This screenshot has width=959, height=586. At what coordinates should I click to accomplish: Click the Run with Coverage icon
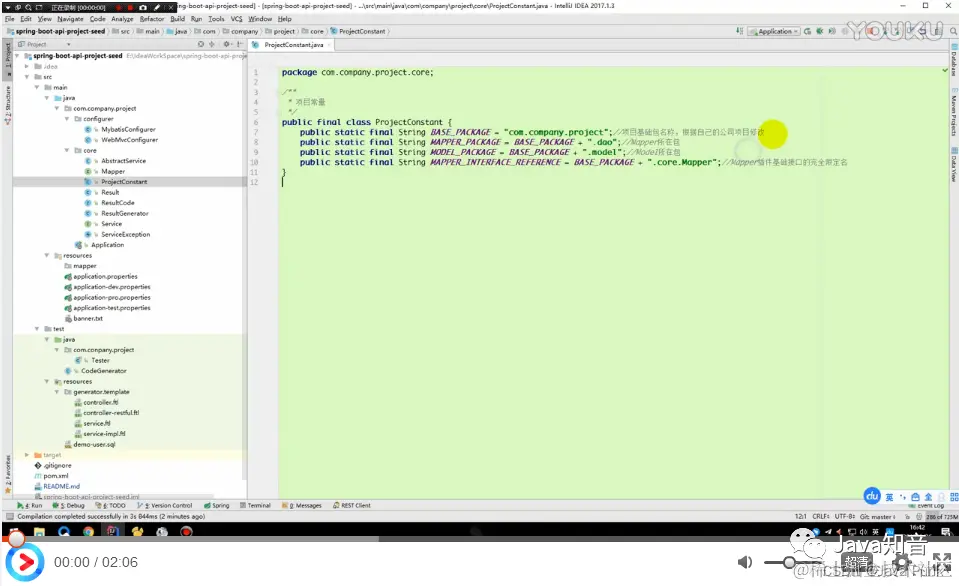[x=832, y=31]
